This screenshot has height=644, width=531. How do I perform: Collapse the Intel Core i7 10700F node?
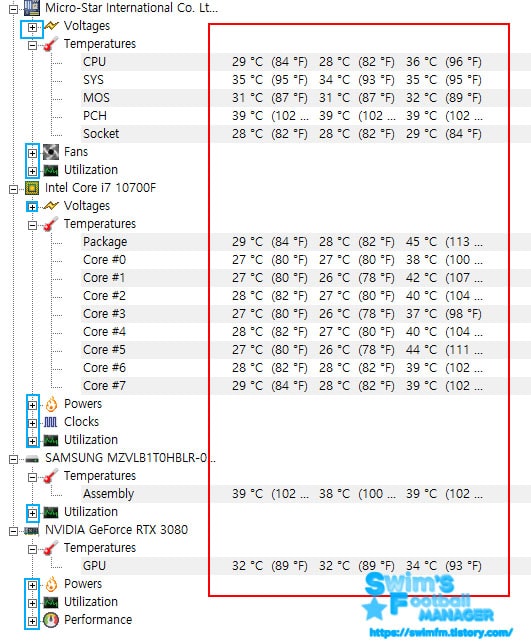13,189
